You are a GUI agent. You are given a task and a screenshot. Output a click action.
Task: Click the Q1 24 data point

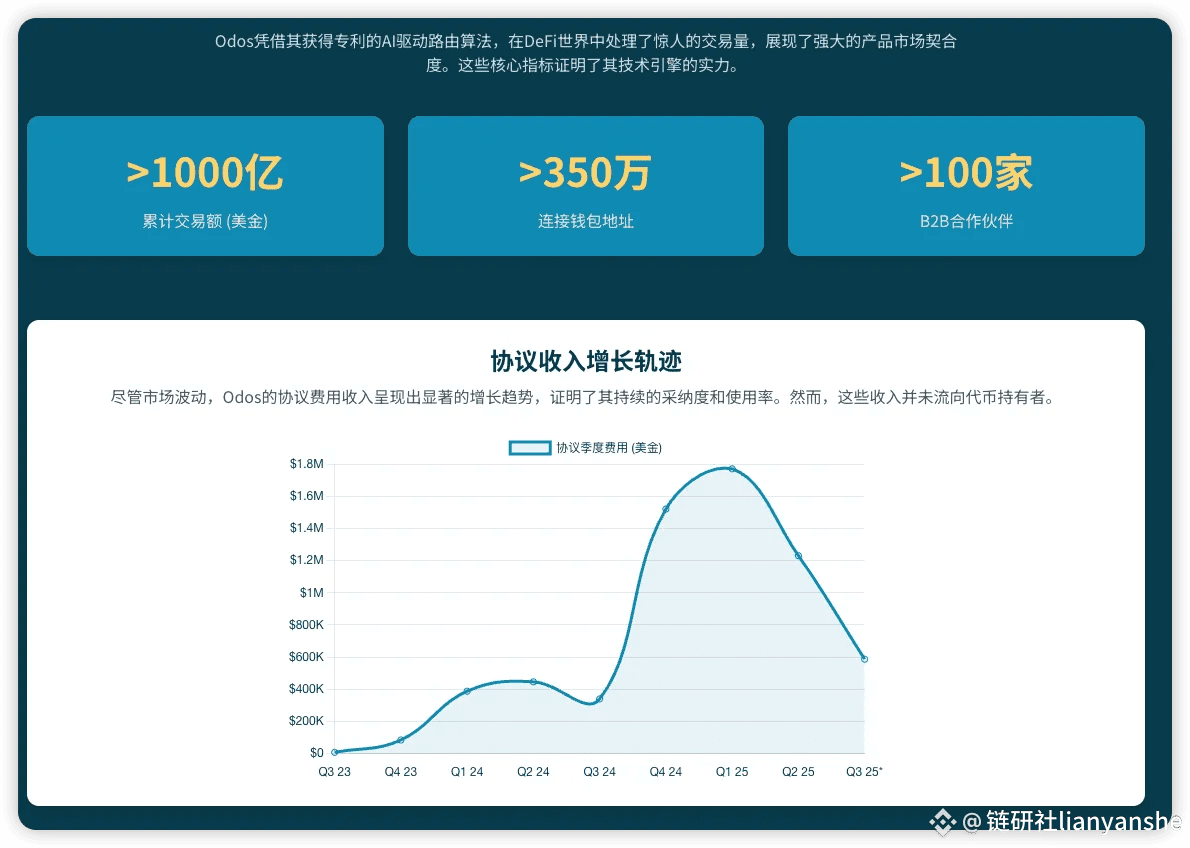click(x=467, y=691)
